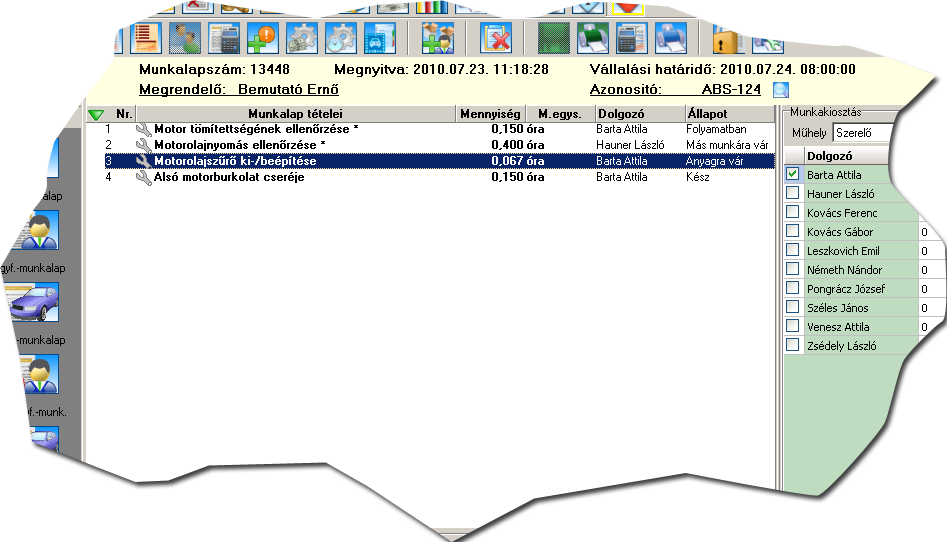Open the blue car munkalap sidebar icon
This screenshot has height=542, width=947.
click(37, 302)
